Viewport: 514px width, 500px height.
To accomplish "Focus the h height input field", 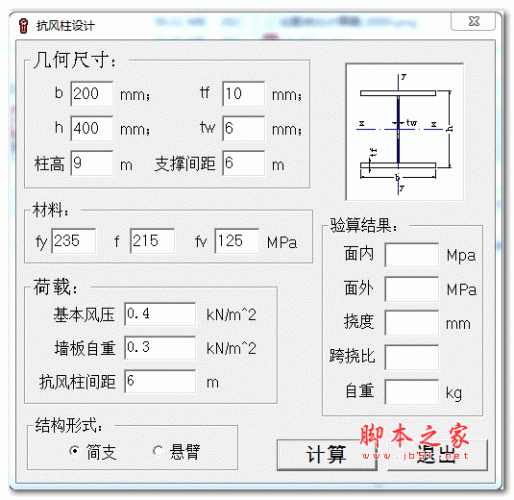I will pos(92,128).
